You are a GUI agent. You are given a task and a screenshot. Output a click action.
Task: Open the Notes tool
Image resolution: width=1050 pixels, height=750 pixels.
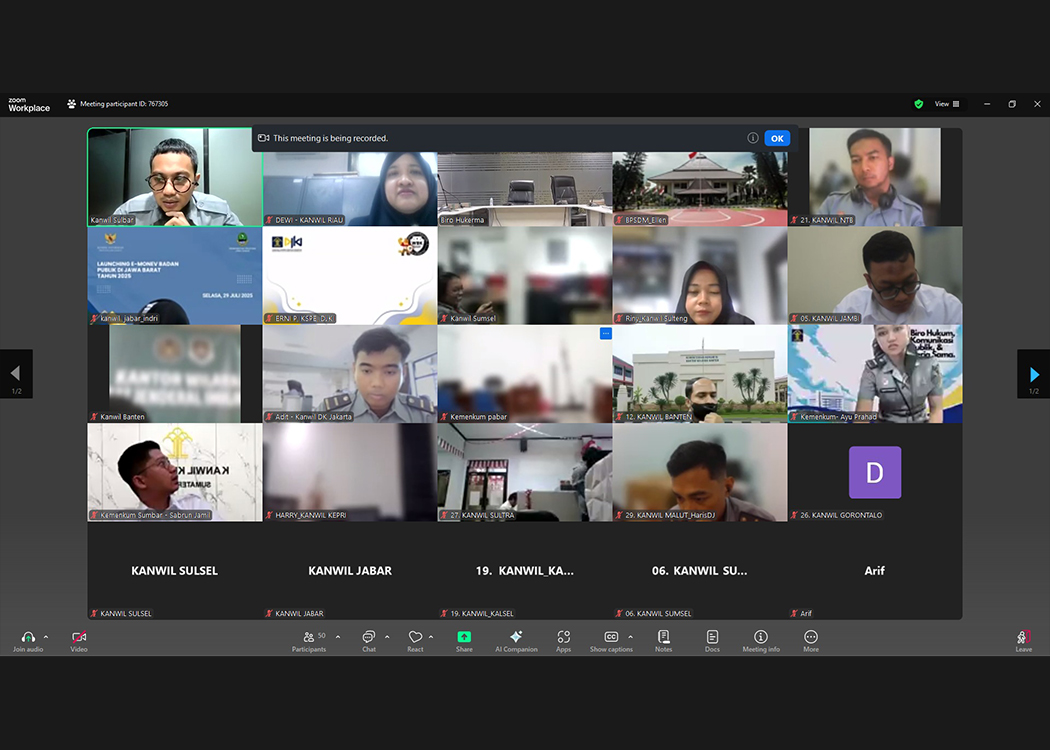[663, 638]
